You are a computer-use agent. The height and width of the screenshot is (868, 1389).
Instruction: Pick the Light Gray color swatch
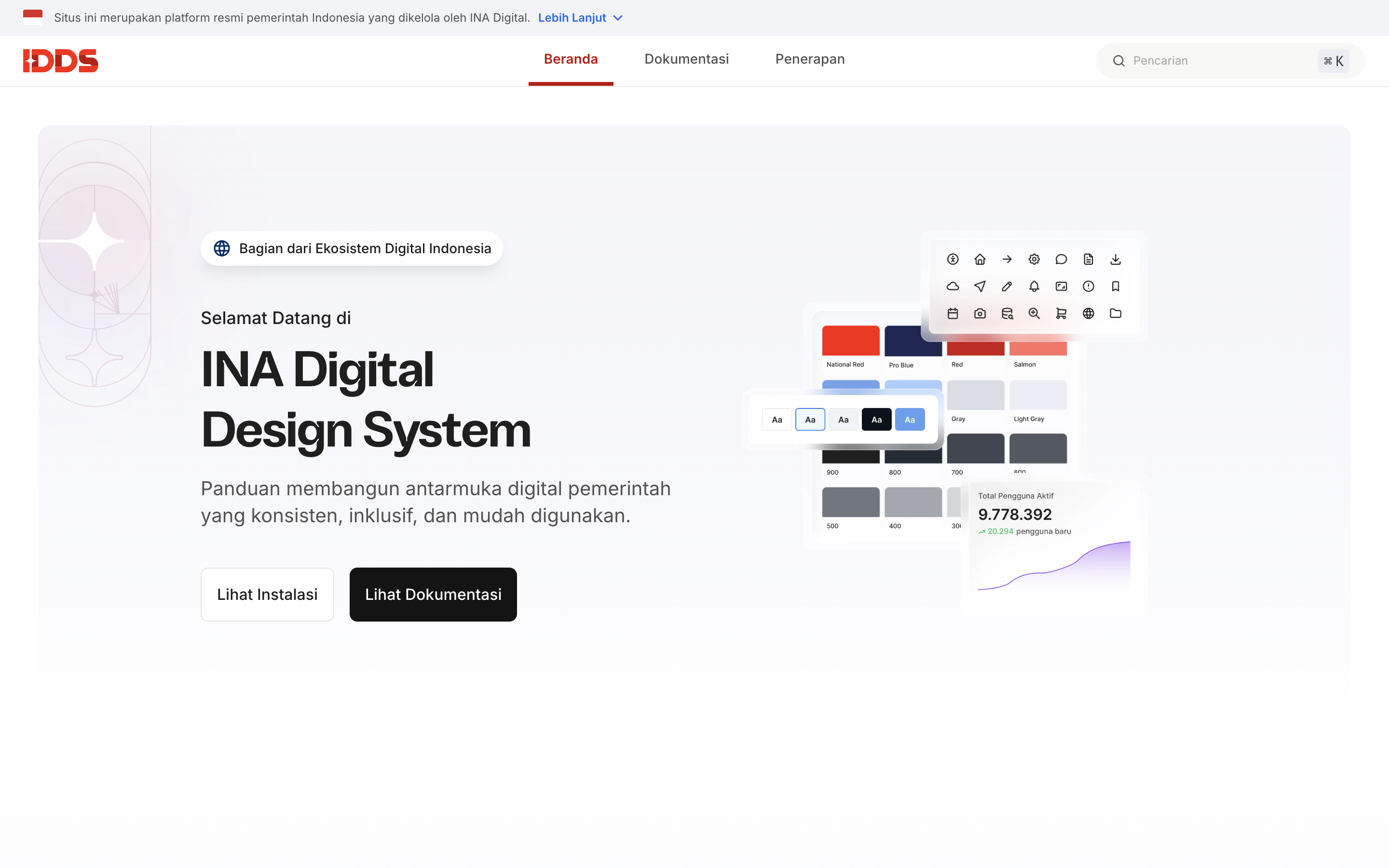pyautogui.click(x=1038, y=395)
